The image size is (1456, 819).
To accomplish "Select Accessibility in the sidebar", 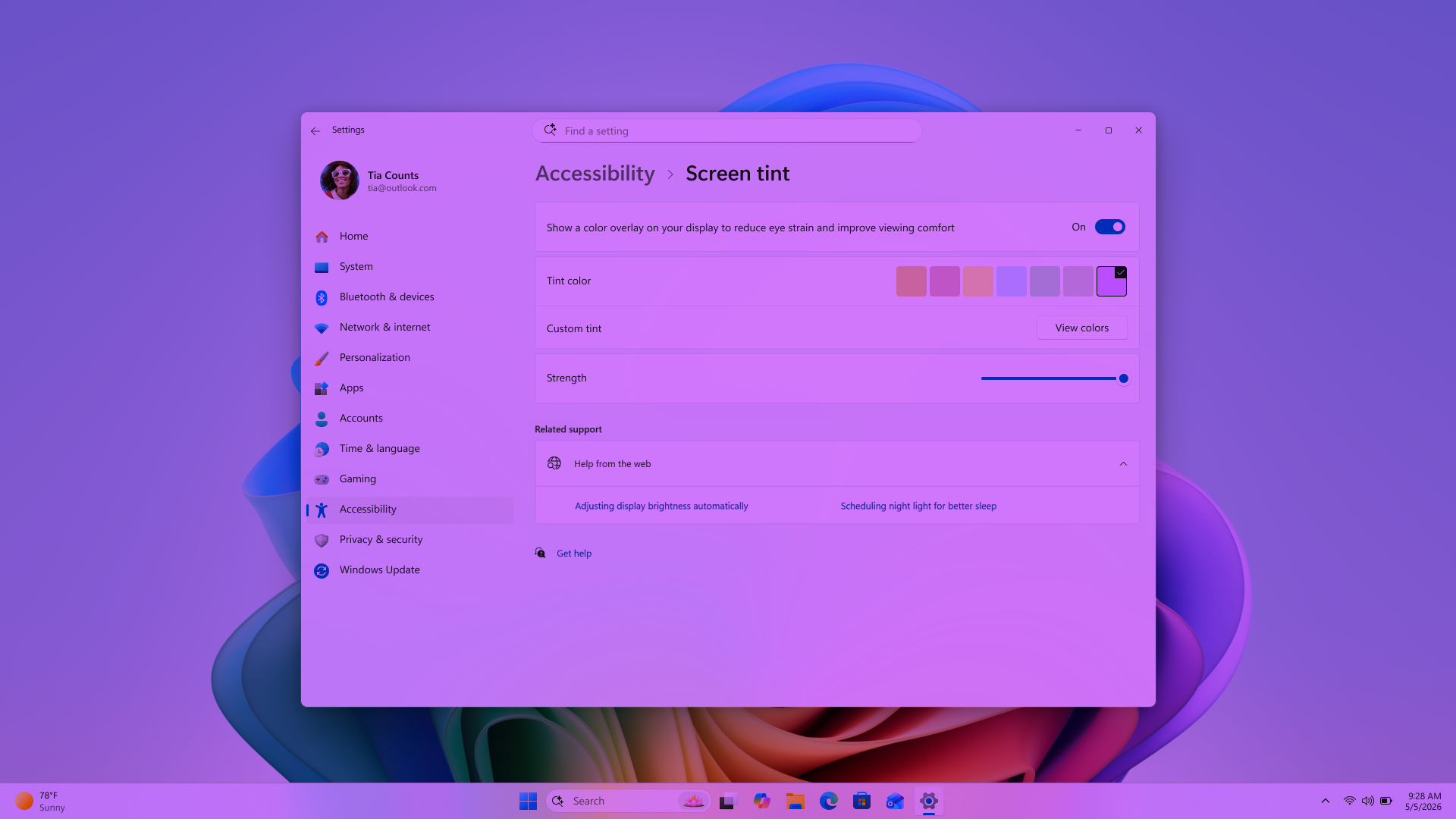I will pos(409,510).
